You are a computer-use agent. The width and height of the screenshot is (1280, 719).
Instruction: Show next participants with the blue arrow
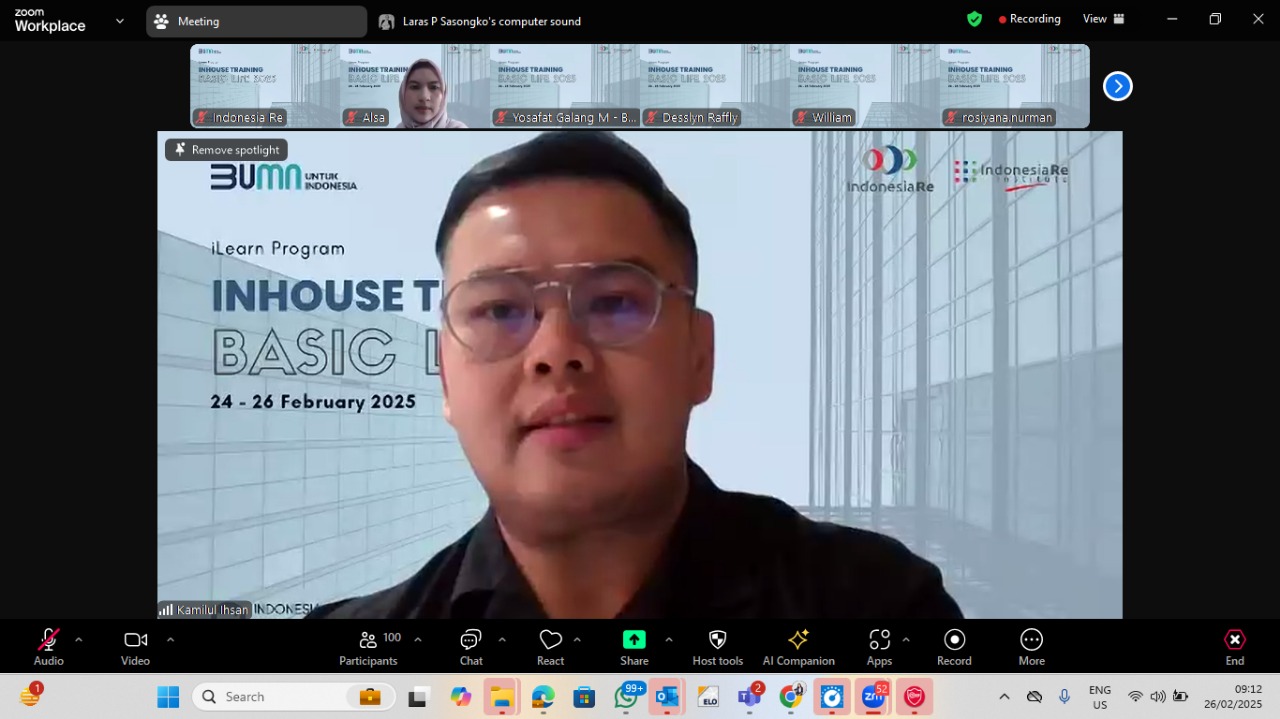click(1117, 86)
